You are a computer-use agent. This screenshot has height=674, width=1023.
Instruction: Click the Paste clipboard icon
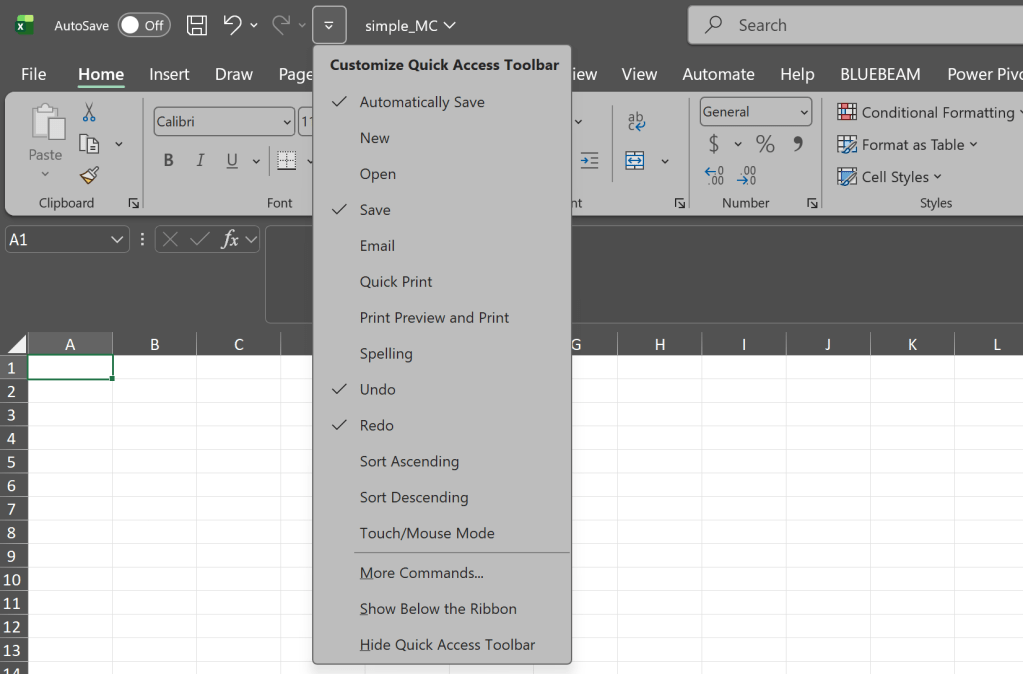[x=48, y=122]
